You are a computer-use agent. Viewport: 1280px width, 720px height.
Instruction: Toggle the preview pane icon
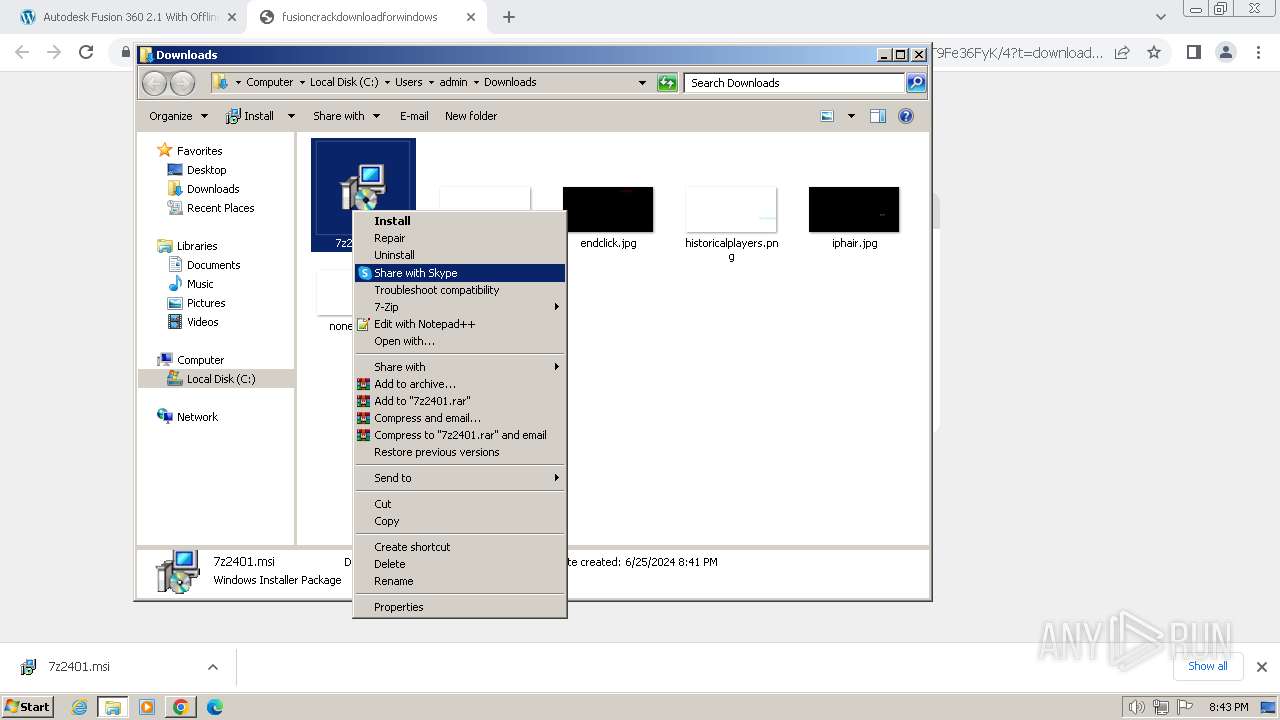[877, 116]
